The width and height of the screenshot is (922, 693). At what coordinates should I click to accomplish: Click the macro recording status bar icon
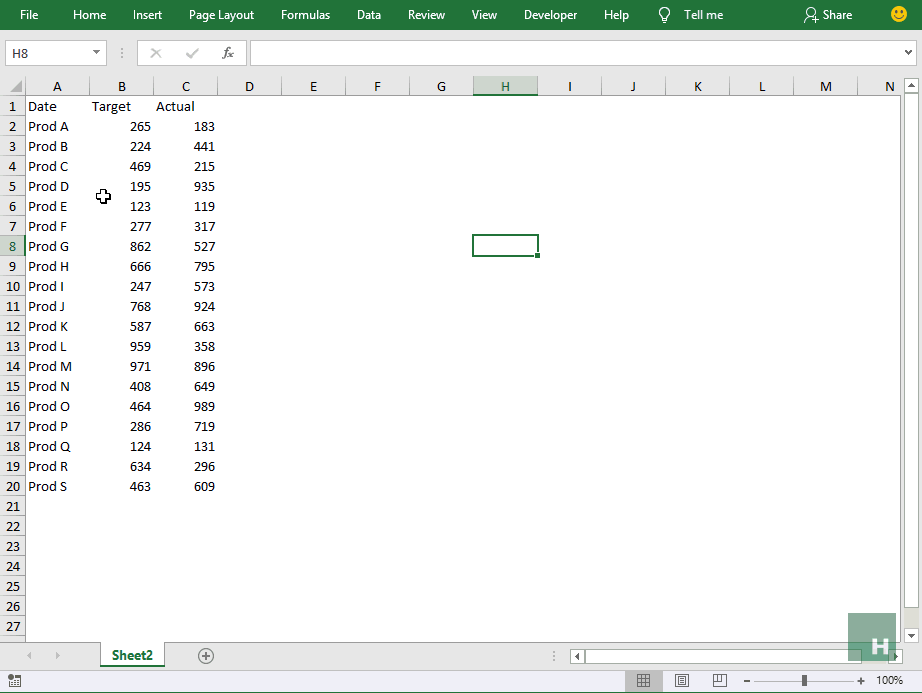point(15,681)
